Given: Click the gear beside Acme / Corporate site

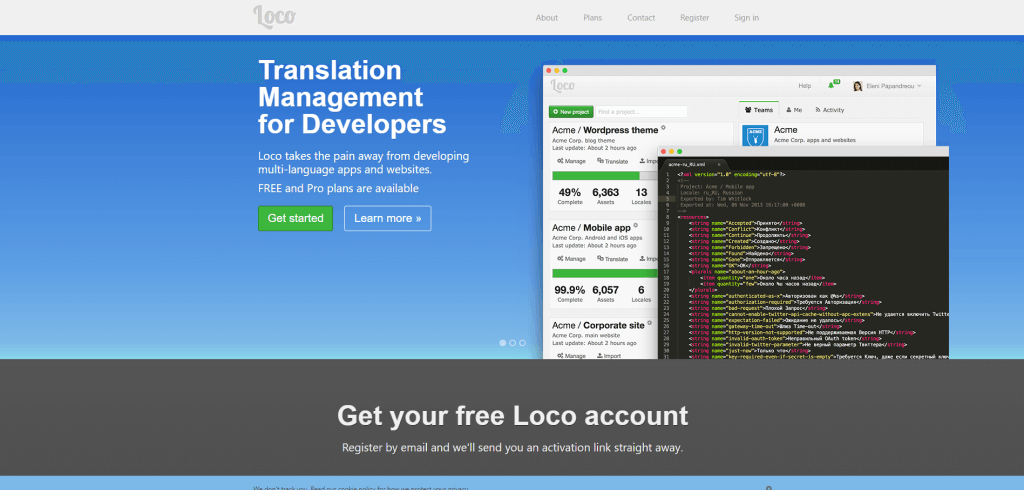Looking at the screenshot, I should (x=650, y=323).
